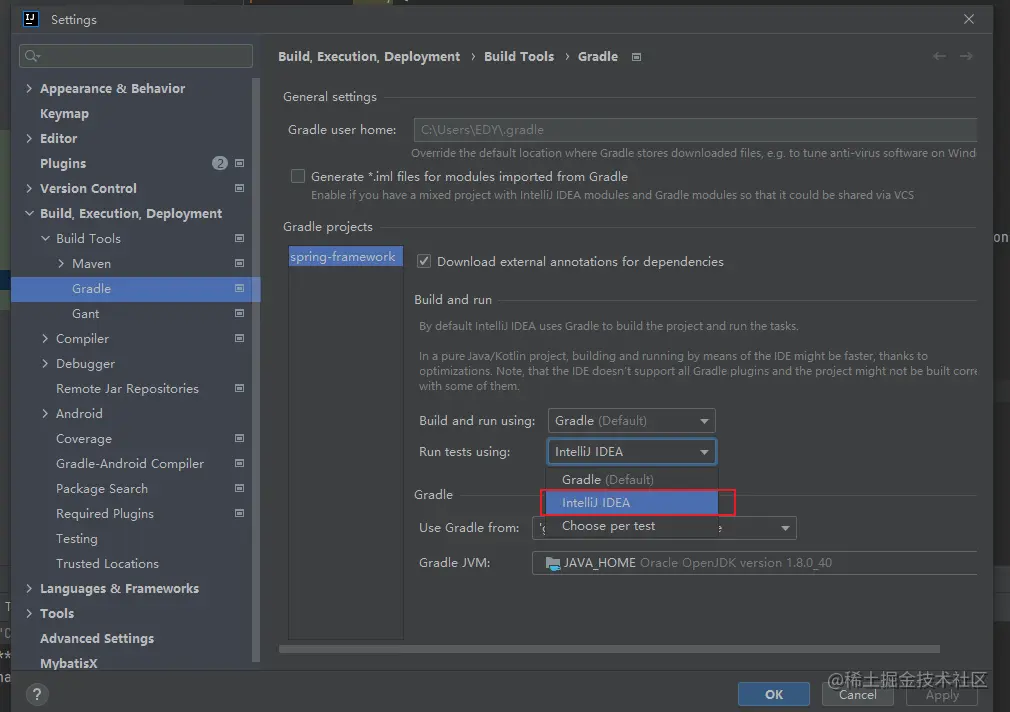The width and height of the screenshot is (1010, 712).
Task: Open the Build and run using dropdown
Action: [x=631, y=421]
